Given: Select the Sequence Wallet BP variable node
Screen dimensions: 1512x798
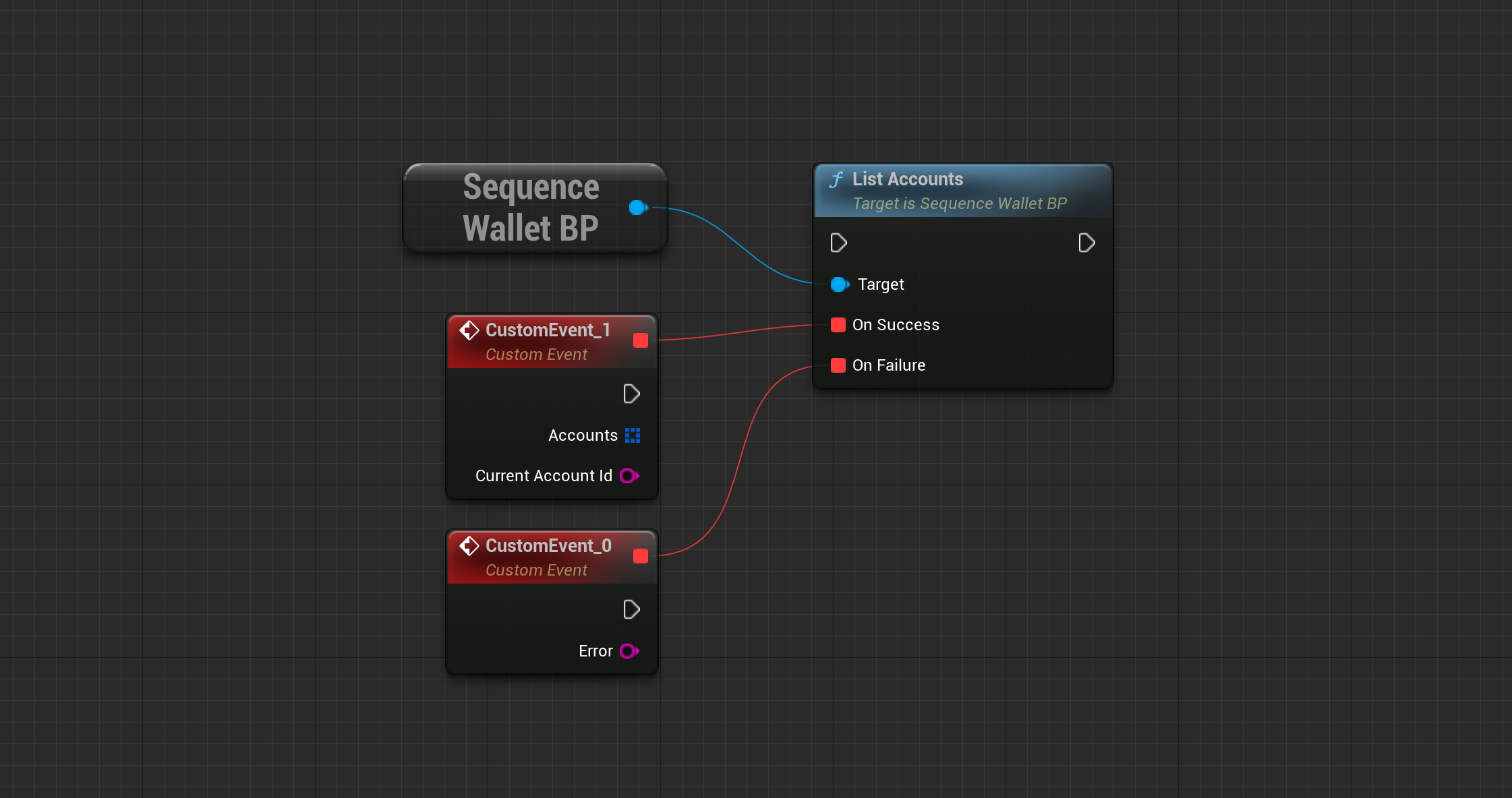Looking at the screenshot, I should [x=531, y=208].
